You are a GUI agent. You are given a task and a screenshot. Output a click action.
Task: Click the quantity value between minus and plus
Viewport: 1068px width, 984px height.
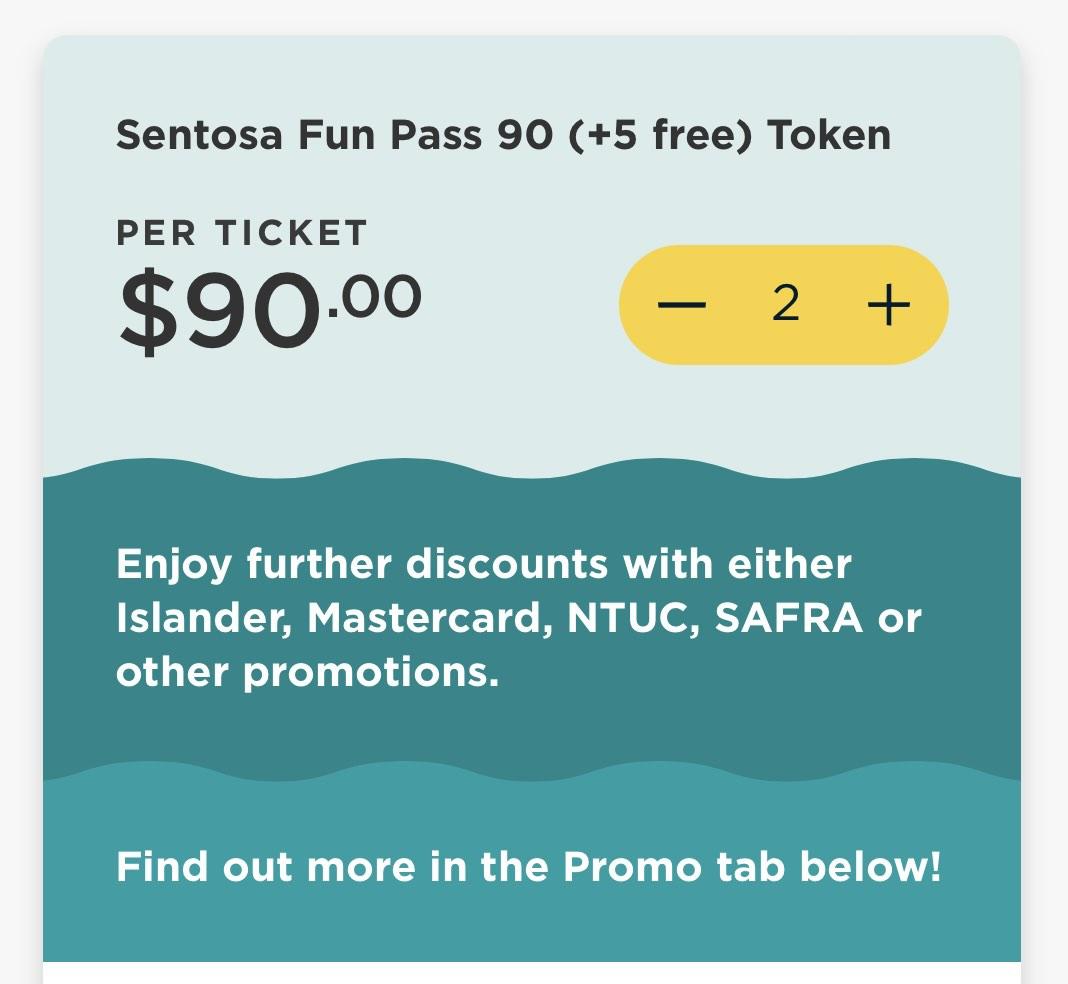pos(786,304)
